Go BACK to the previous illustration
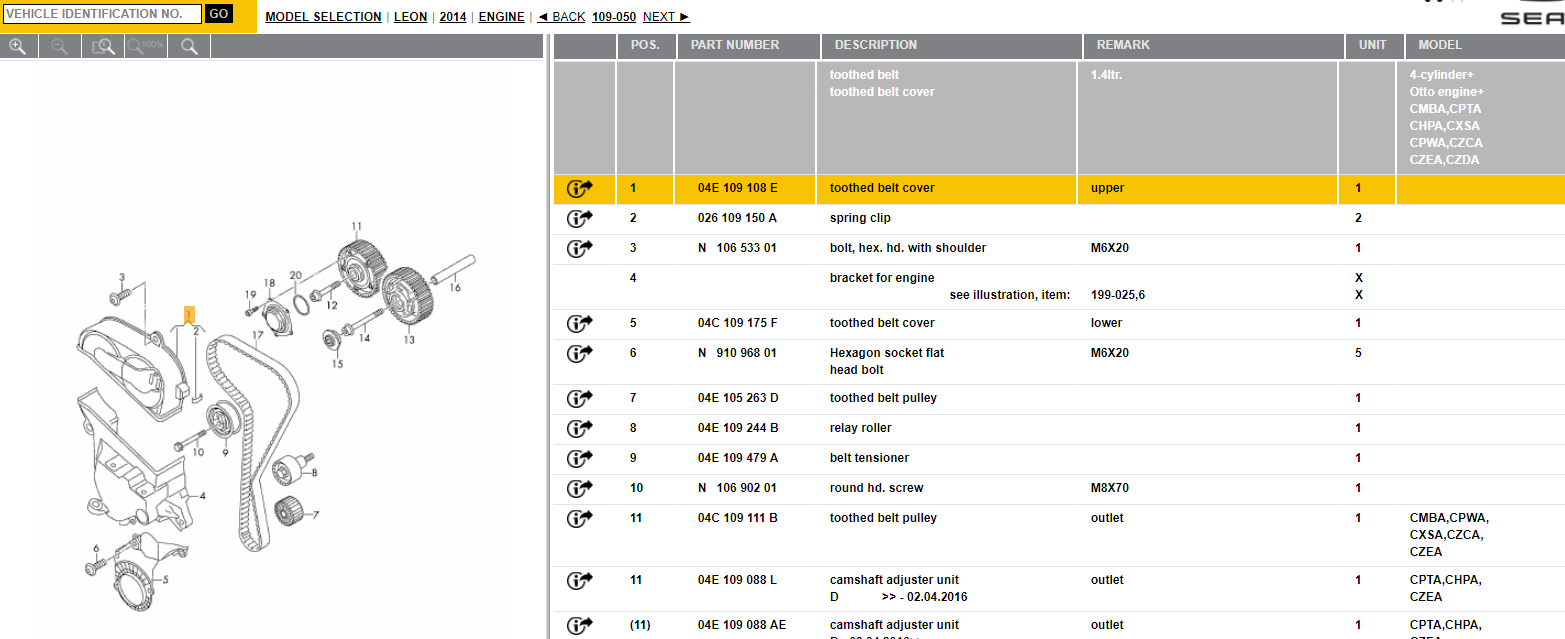The image size is (1565, 639). click(561, 17)
